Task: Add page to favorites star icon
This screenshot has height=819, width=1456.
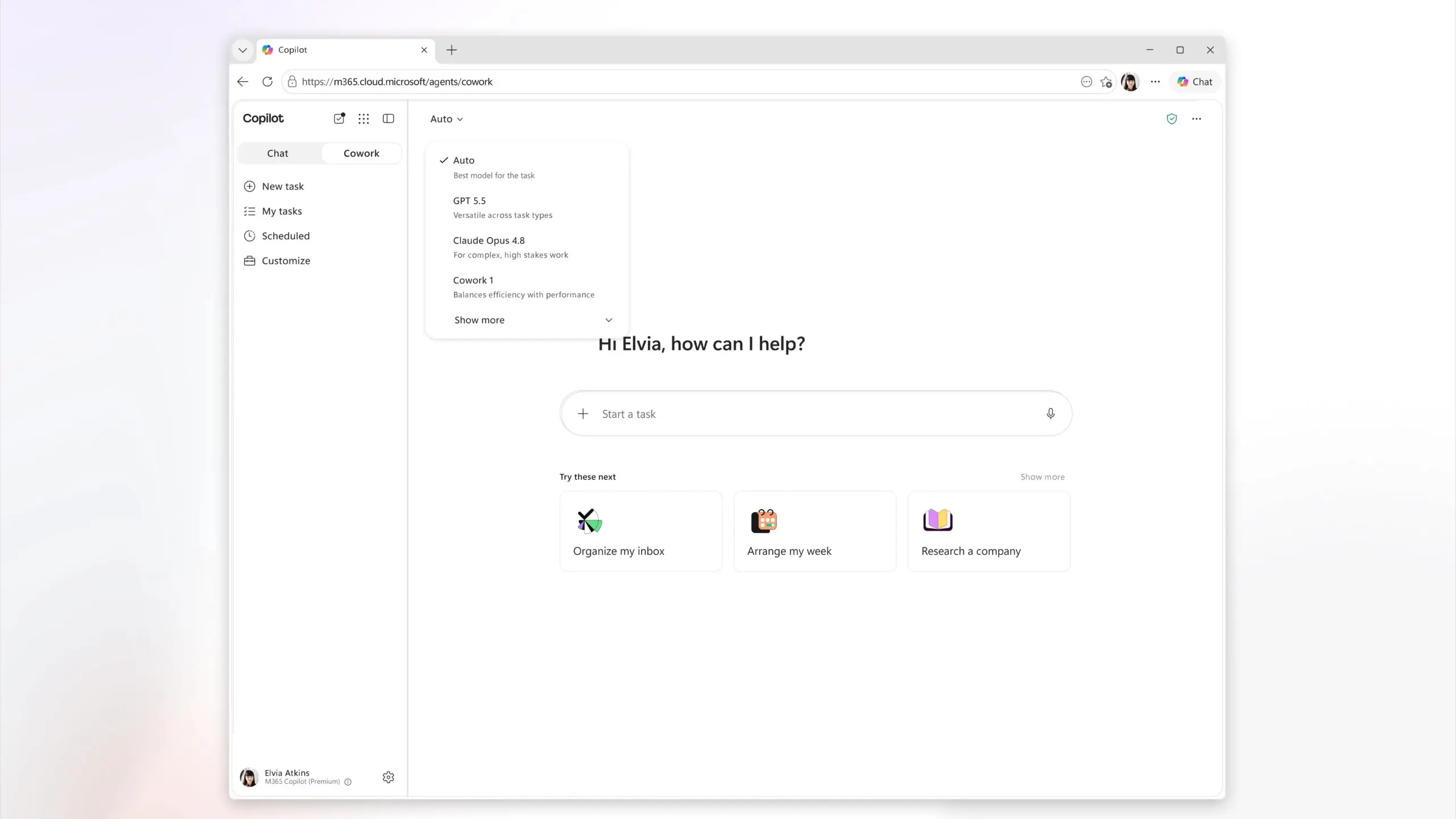Action: point(1106,82)
